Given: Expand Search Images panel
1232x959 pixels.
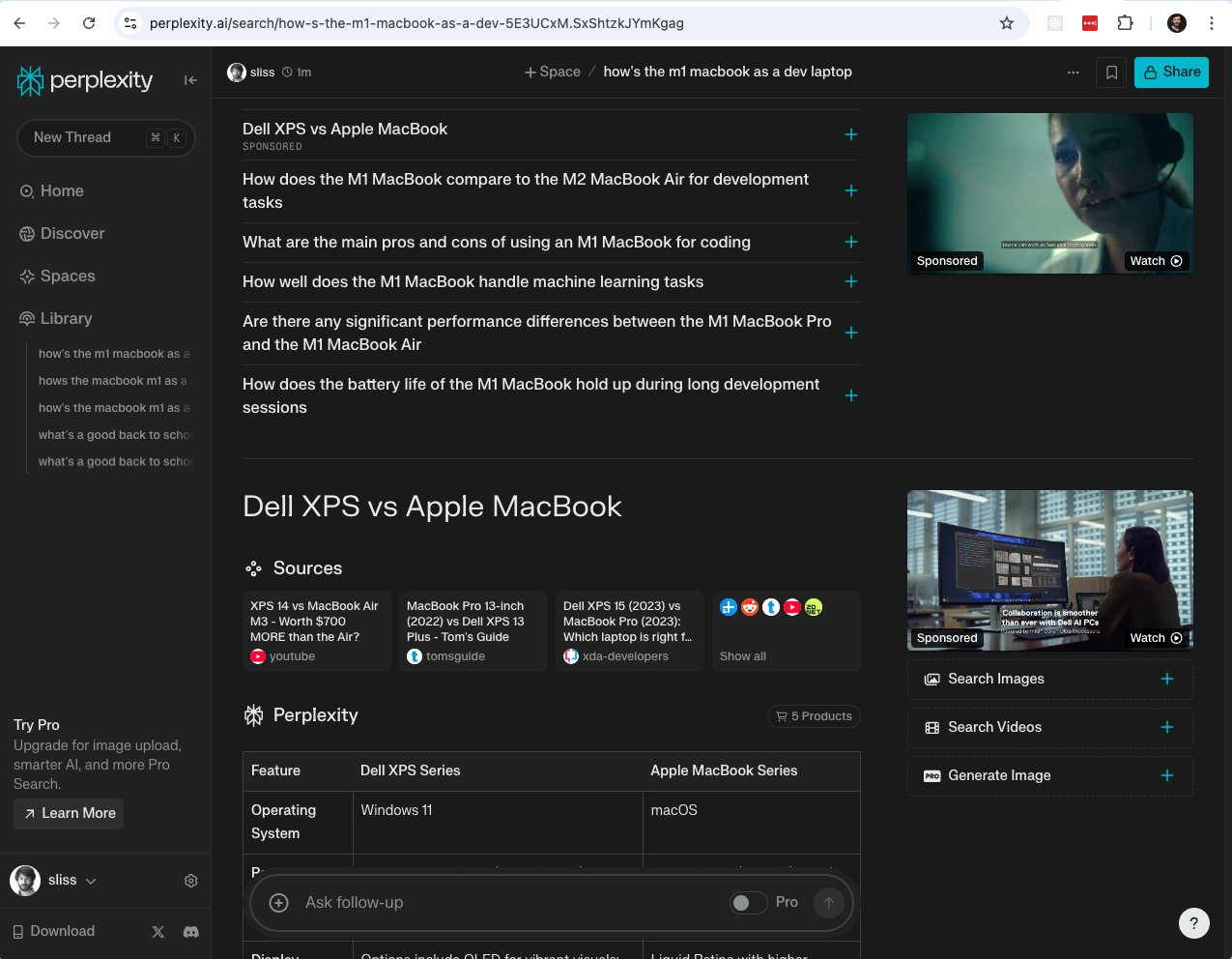Looking at the screenshot, I should (x=1050, y=680).
